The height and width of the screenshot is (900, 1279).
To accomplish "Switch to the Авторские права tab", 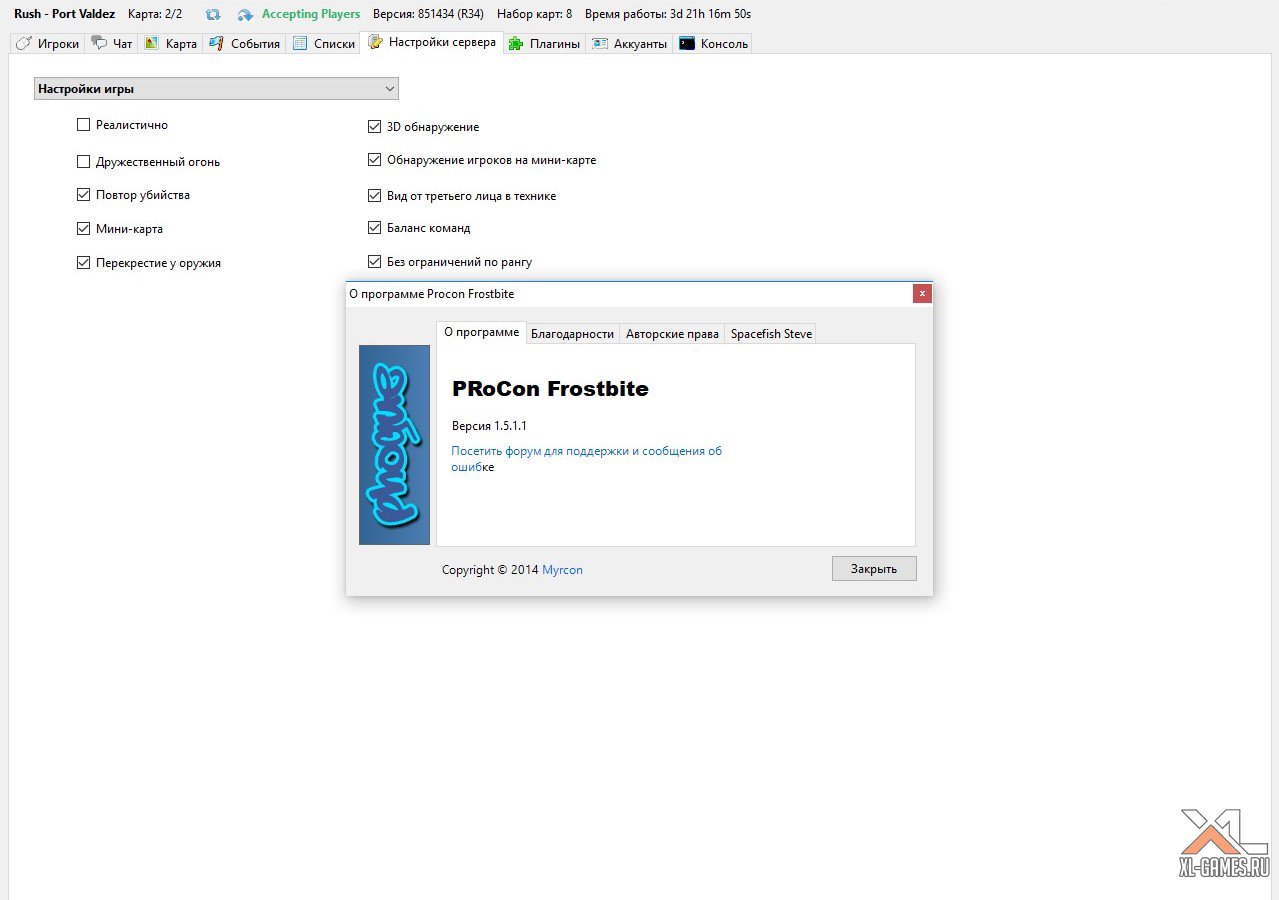I will (672, 334).
